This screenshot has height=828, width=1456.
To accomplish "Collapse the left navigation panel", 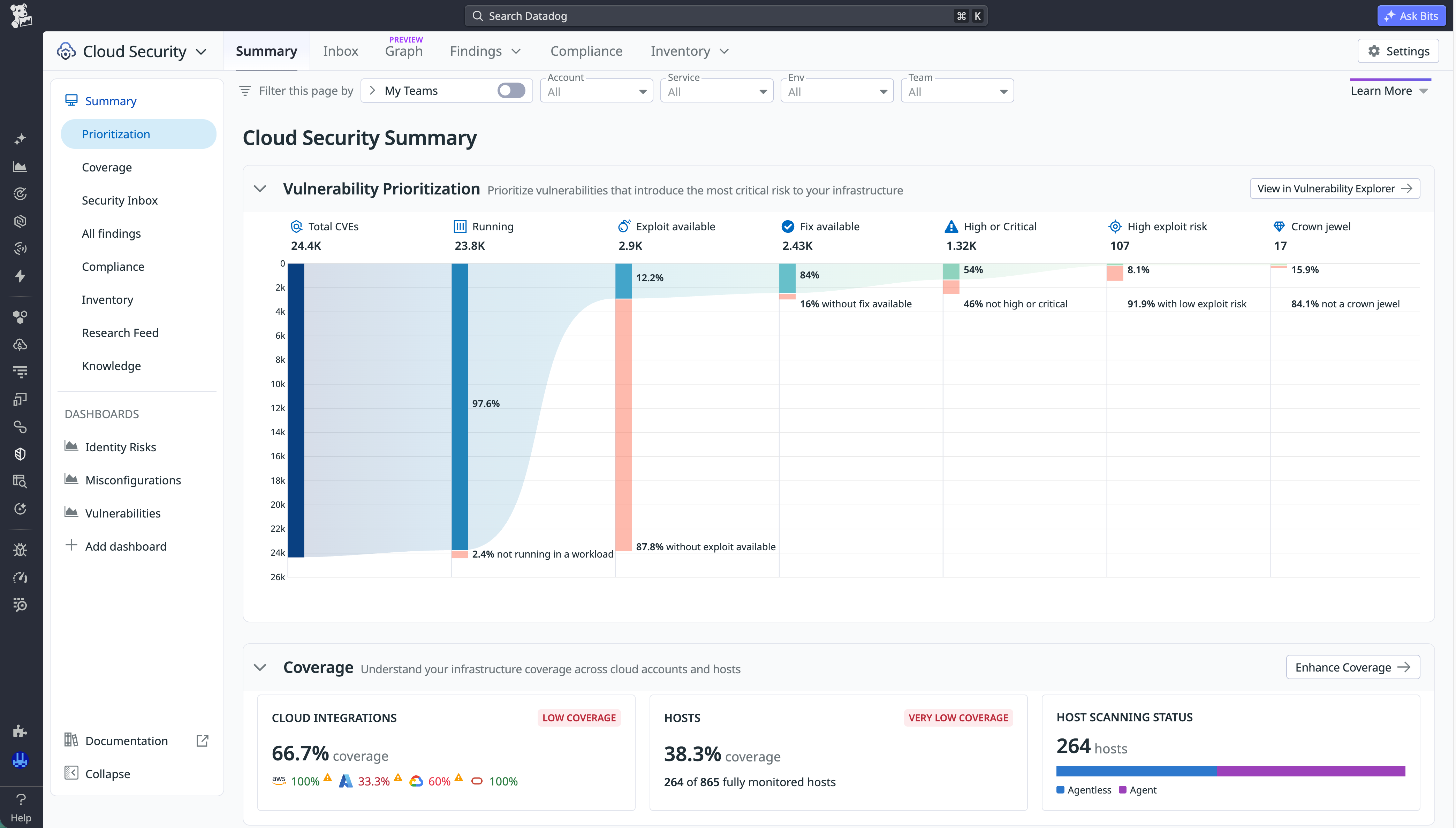I will click(97, 773).
